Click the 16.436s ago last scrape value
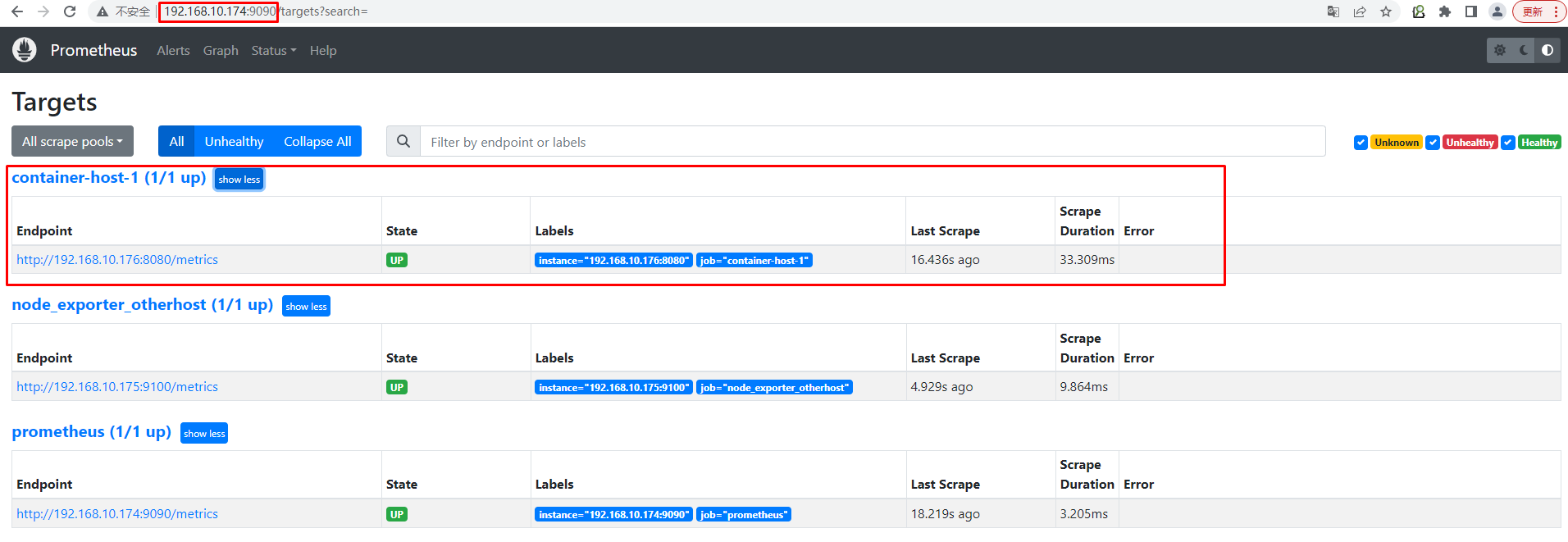This screenshot has width=1568, height=542. click(x=945, y=259)
